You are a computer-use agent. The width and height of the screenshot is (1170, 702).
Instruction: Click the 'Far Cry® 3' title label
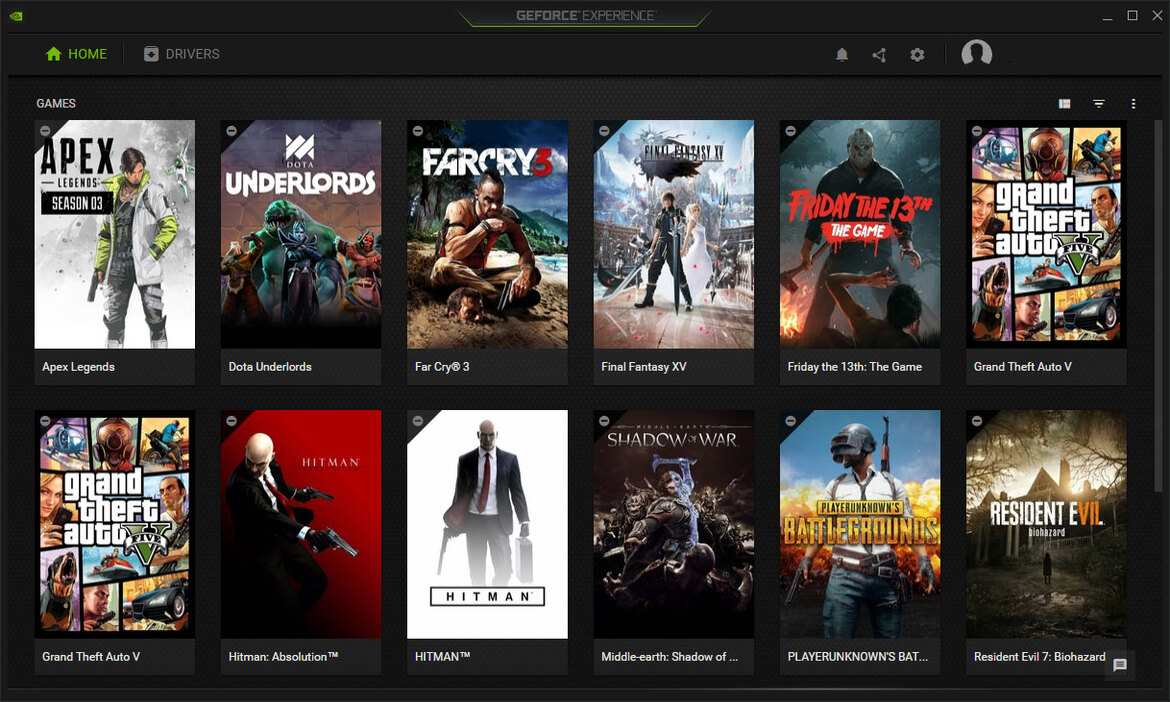pyautogui.click(x=442, y=367)
